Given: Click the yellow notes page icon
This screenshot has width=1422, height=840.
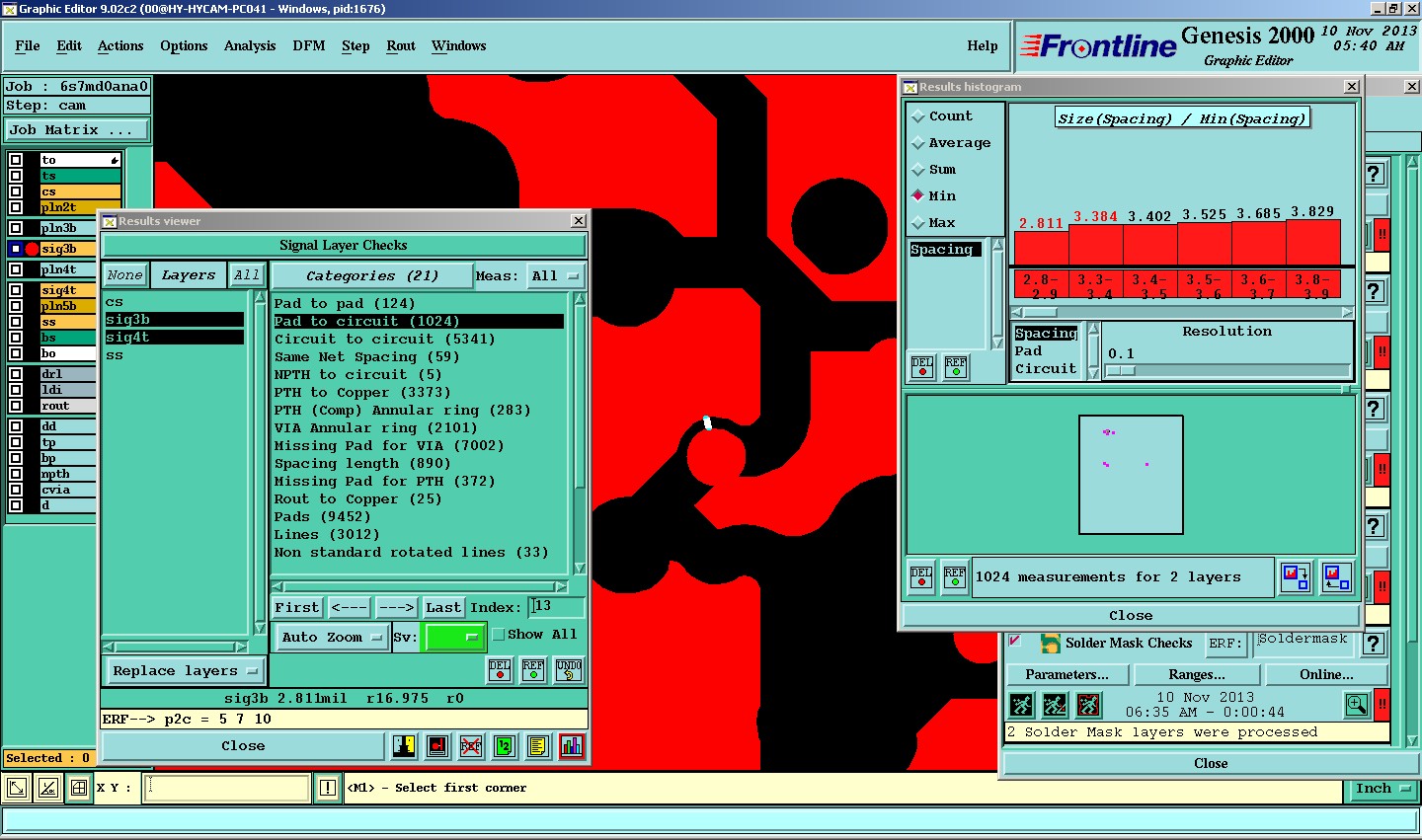Looking at the screenshot, I should pos(537,746).
